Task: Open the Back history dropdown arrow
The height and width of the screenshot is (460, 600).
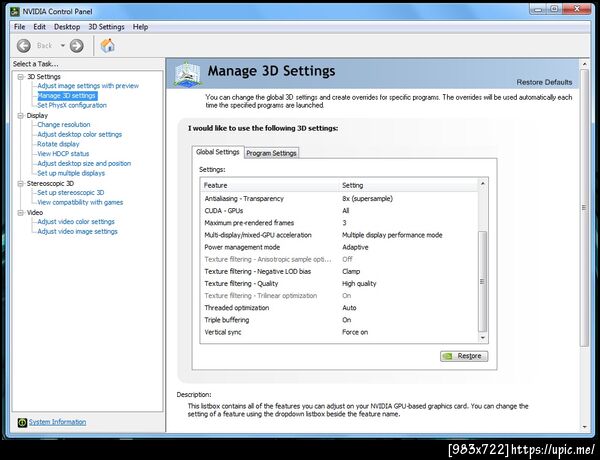Action: pyautogui.click(x=62, y=46)
